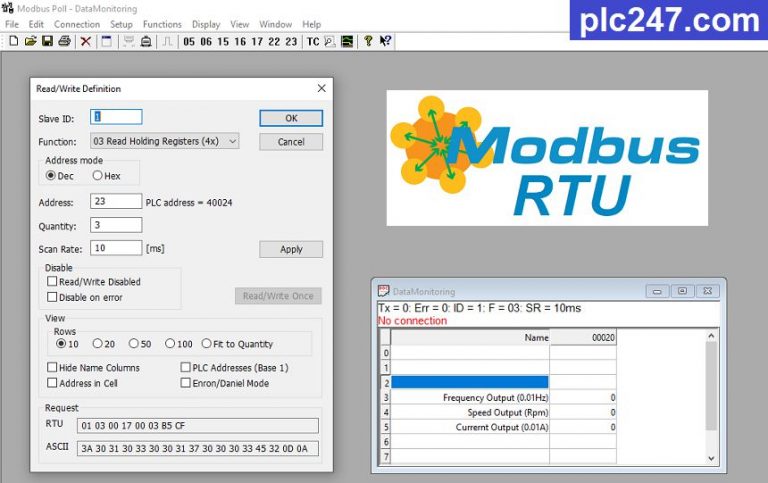
Task: Click function 05 write single coil
Action: tap(189, 42)
